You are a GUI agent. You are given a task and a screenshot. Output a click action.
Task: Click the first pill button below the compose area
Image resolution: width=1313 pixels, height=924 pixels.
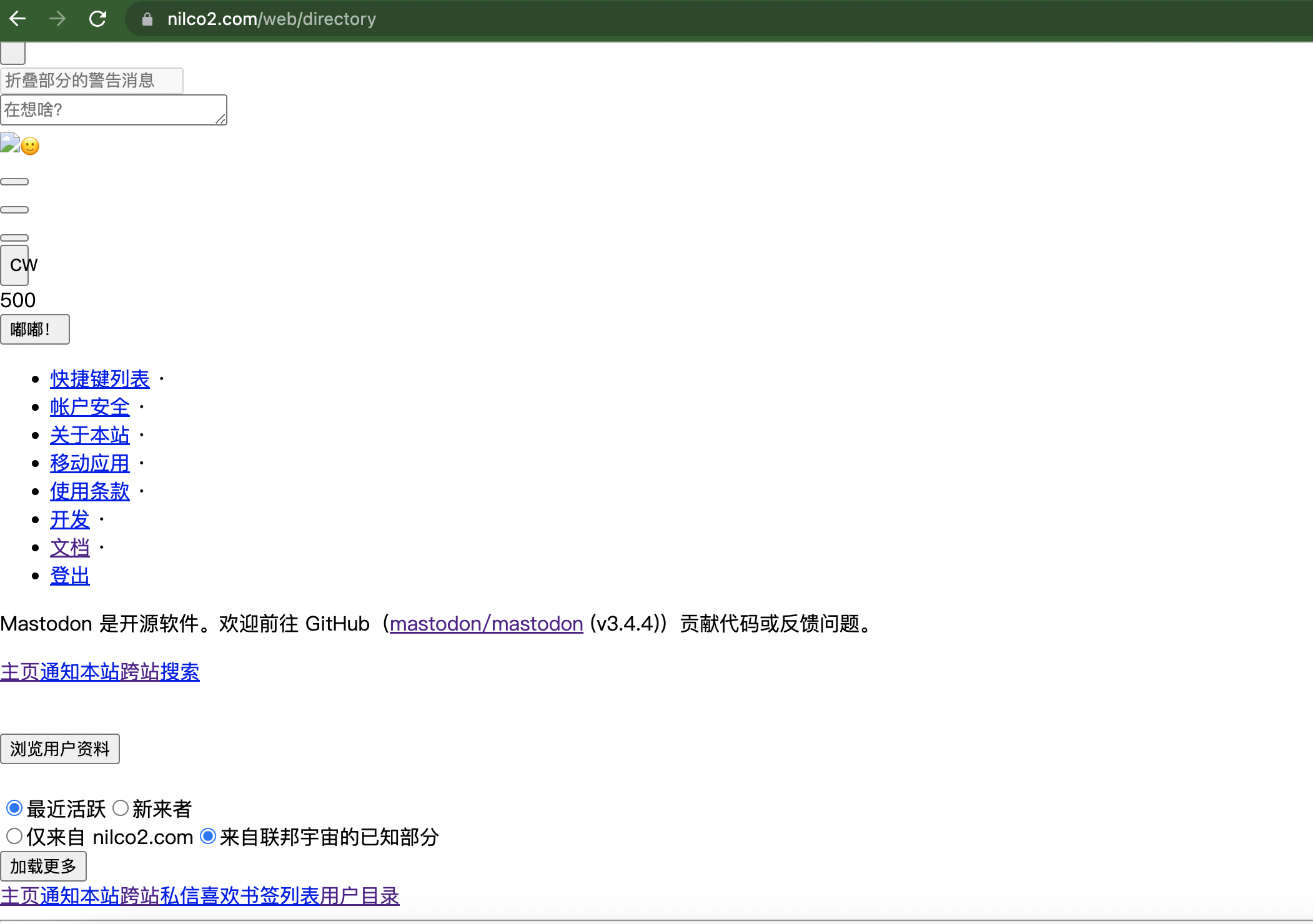[x=14, y=181]
